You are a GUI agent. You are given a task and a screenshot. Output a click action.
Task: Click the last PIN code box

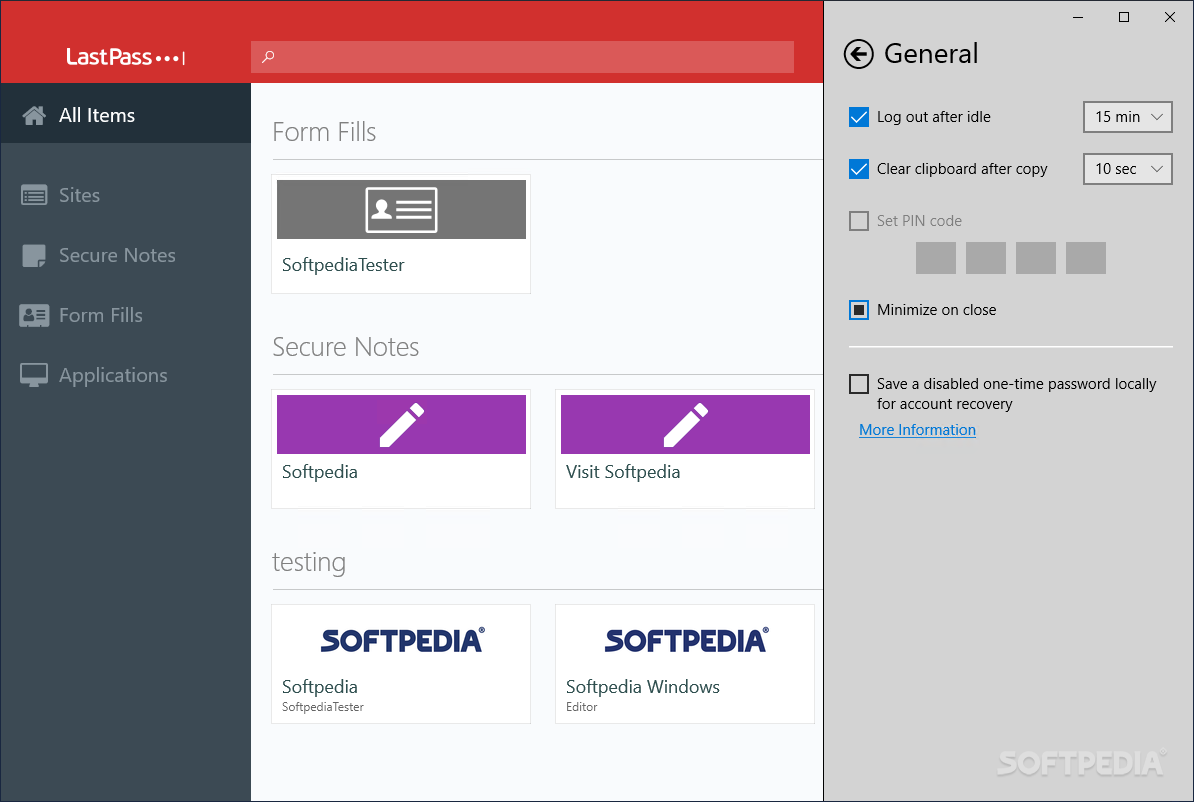pos(1085,258)
